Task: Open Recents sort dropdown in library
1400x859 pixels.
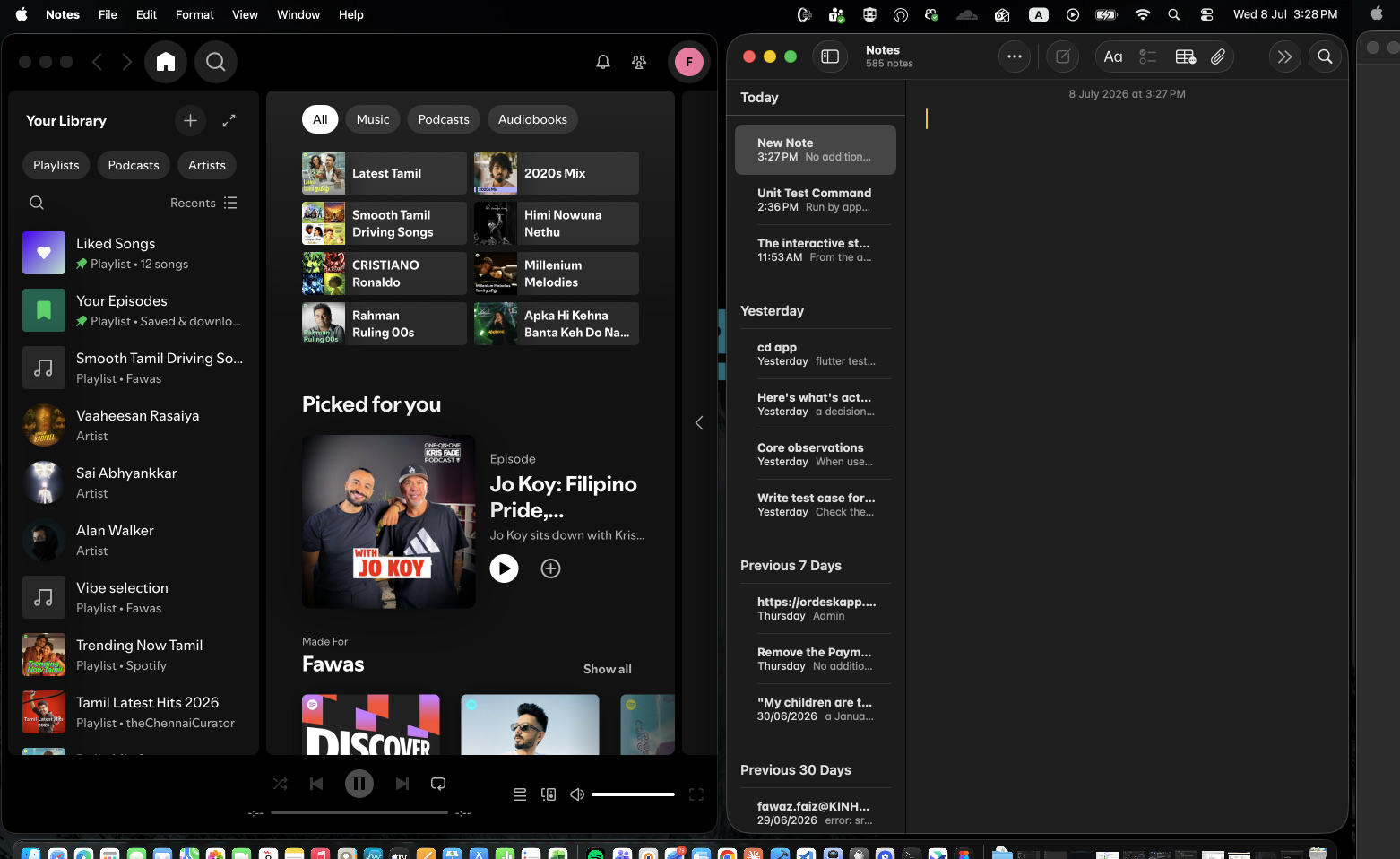Action: (203, 203)
